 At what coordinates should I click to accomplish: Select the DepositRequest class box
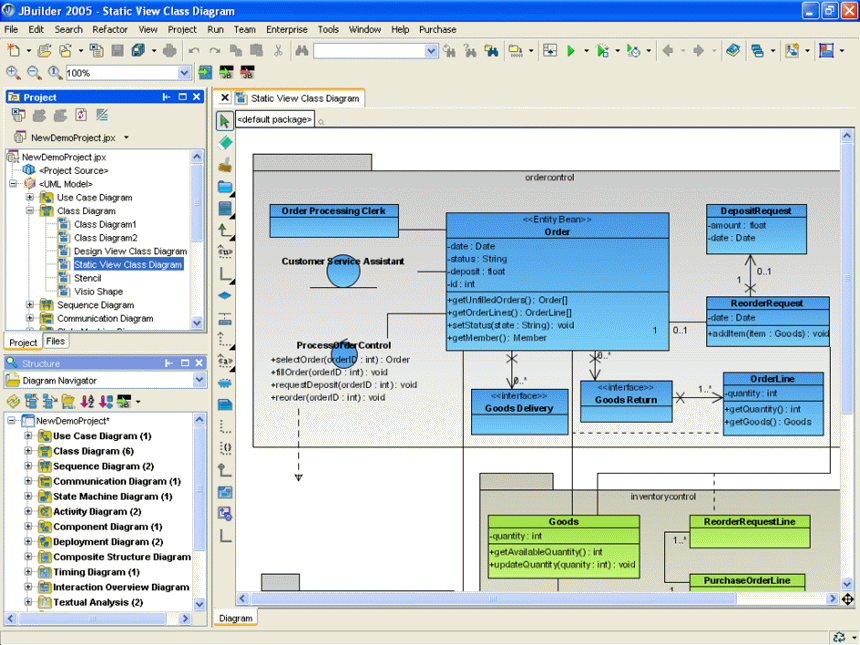click(756, 229)
